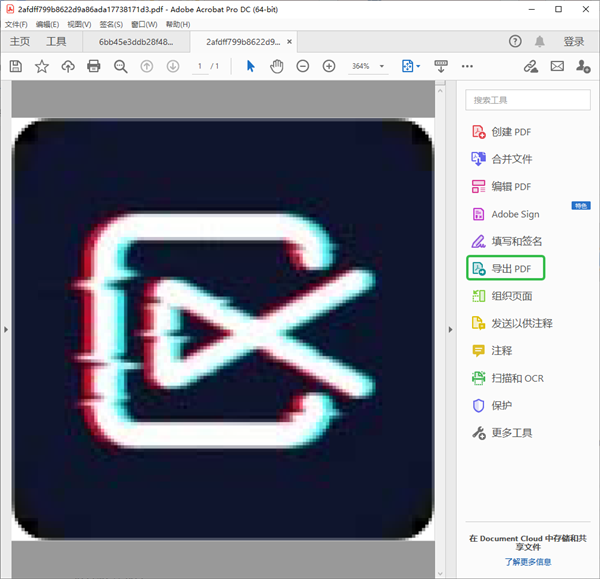This screenshot has height=579, width=600.
Task: Click the share with others icon
Action: 583,66
